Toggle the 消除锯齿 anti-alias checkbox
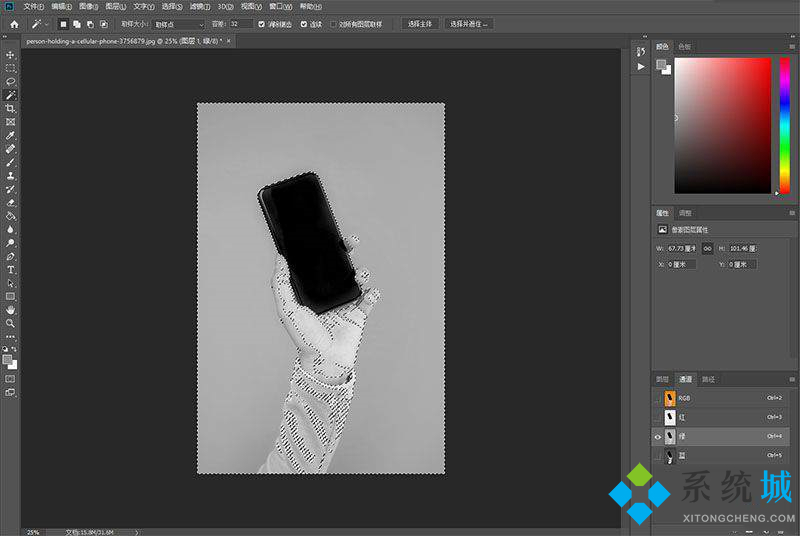The image size is (800, 536). point(262,23)
